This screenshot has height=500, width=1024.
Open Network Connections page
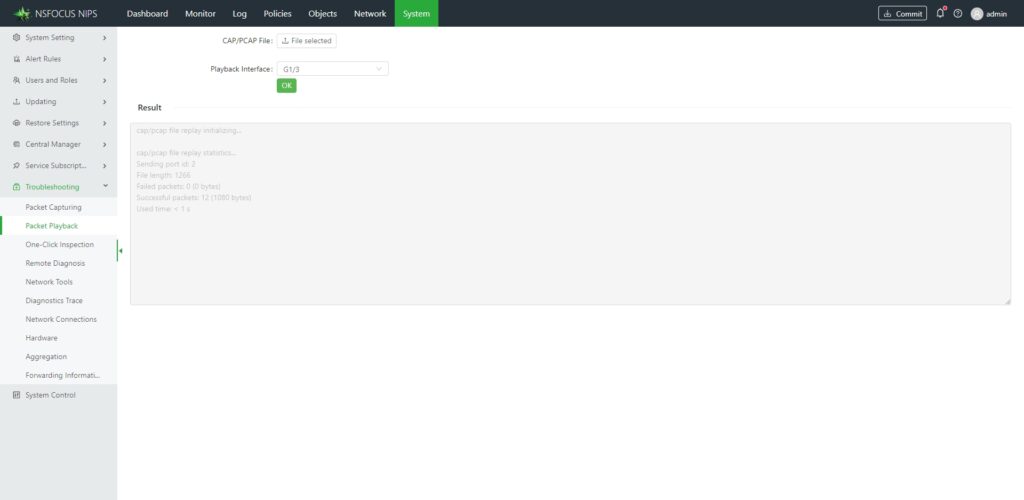[59, 319]
